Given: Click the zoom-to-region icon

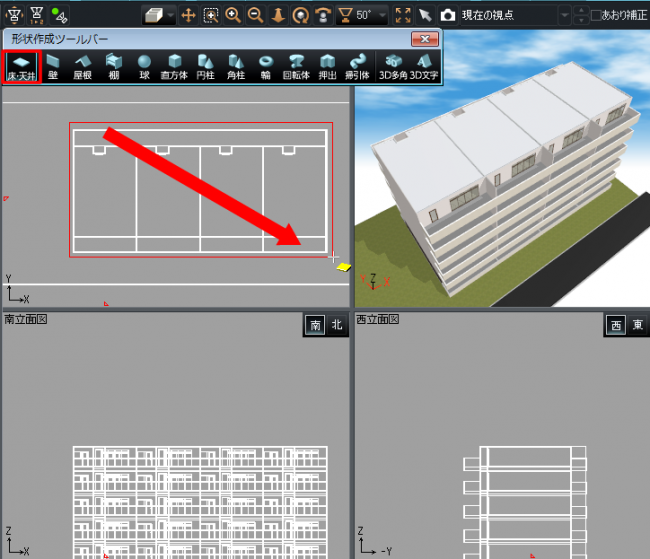Looking at the screenshot, I should (x=211, y=16).
